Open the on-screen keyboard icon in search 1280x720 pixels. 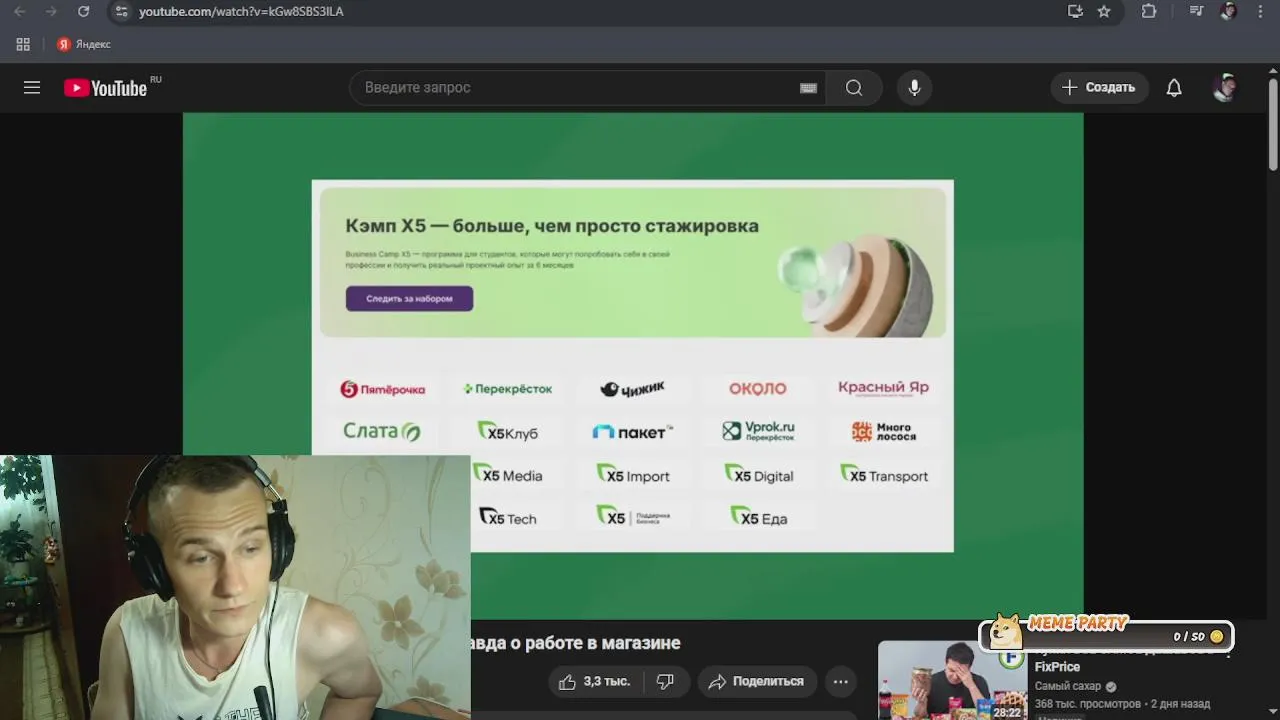(x=809, y=88)
